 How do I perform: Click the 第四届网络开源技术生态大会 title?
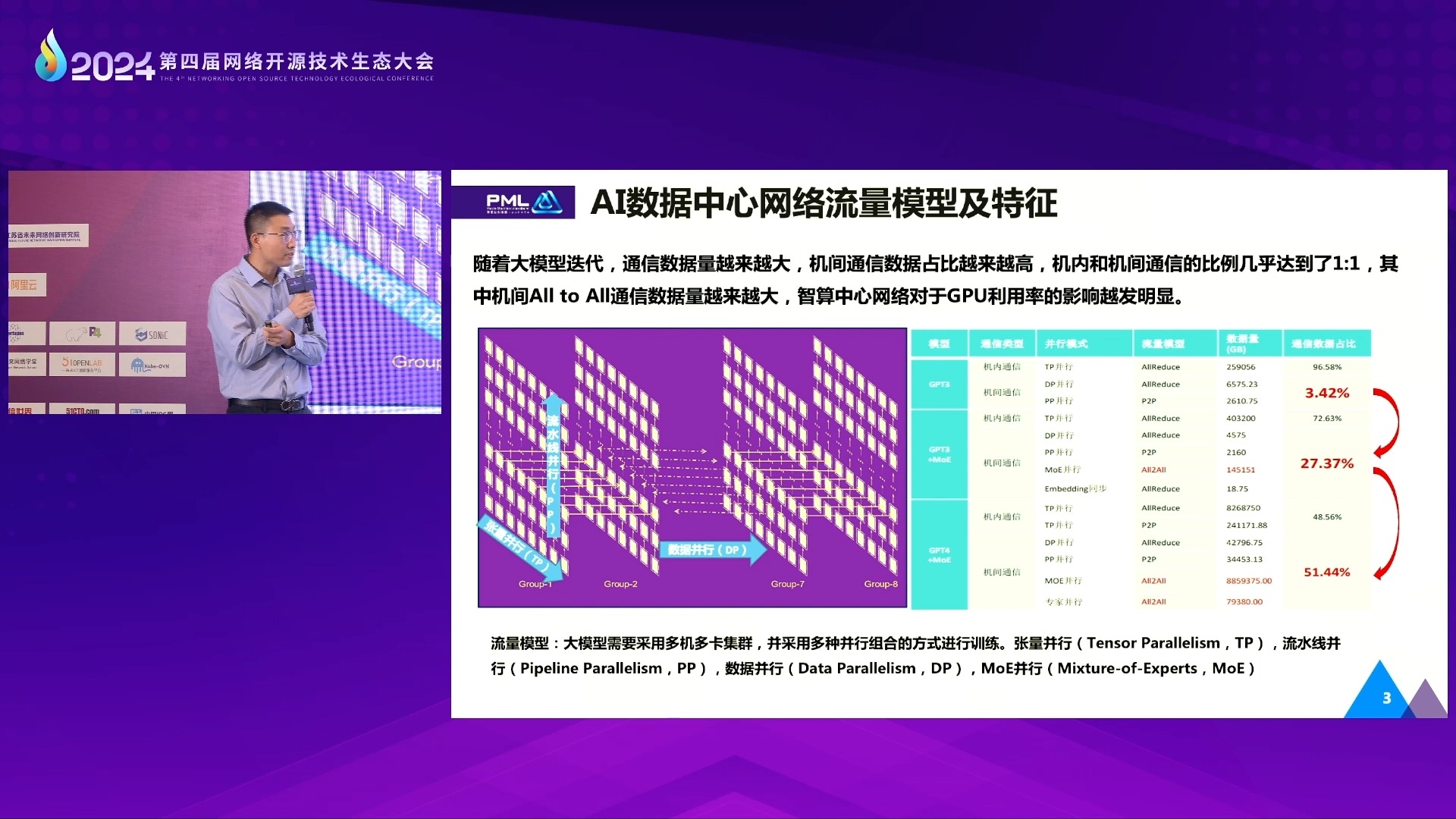point(297,61)
